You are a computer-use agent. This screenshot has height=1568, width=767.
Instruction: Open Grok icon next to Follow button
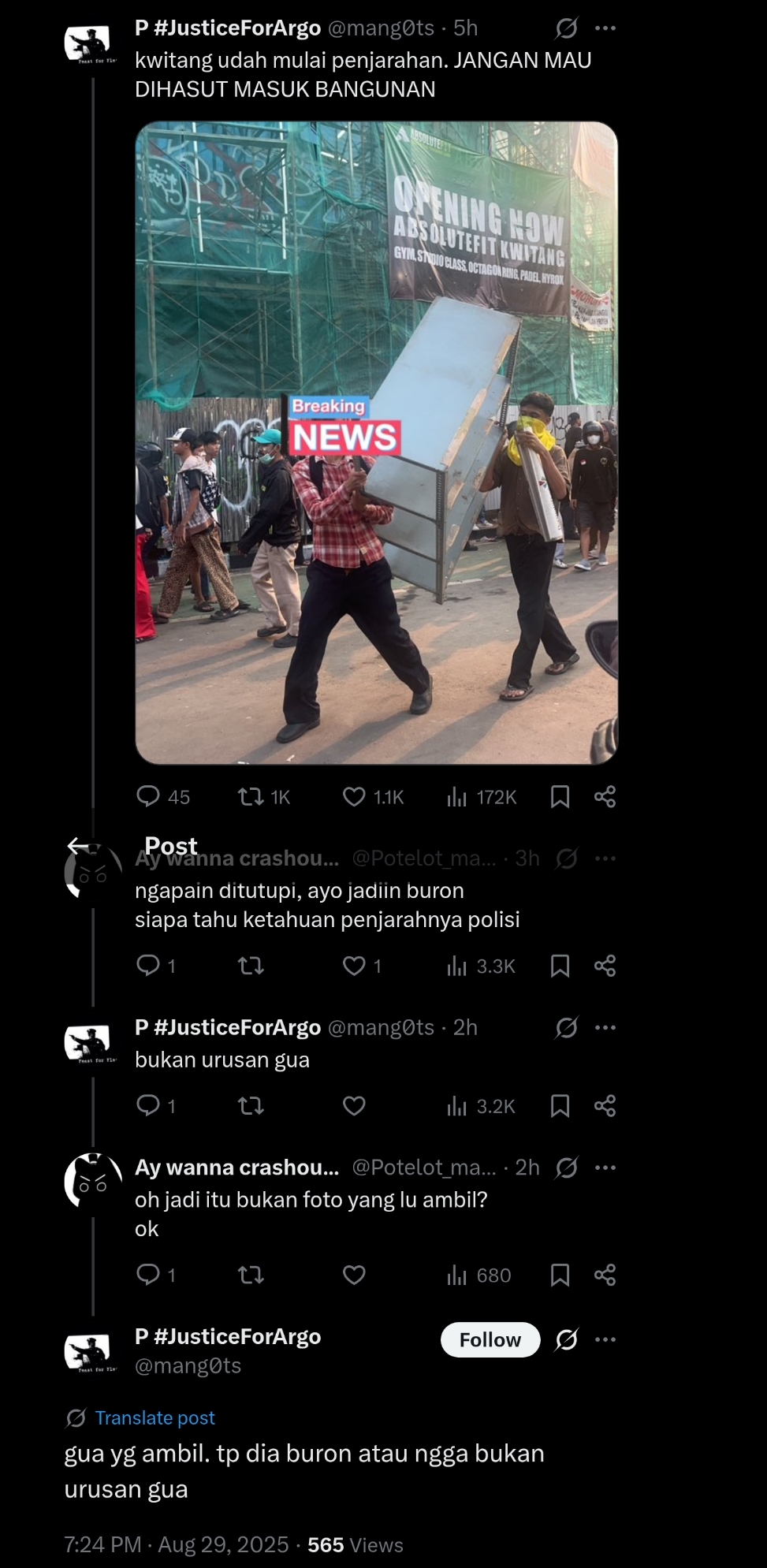(566, 1339)
